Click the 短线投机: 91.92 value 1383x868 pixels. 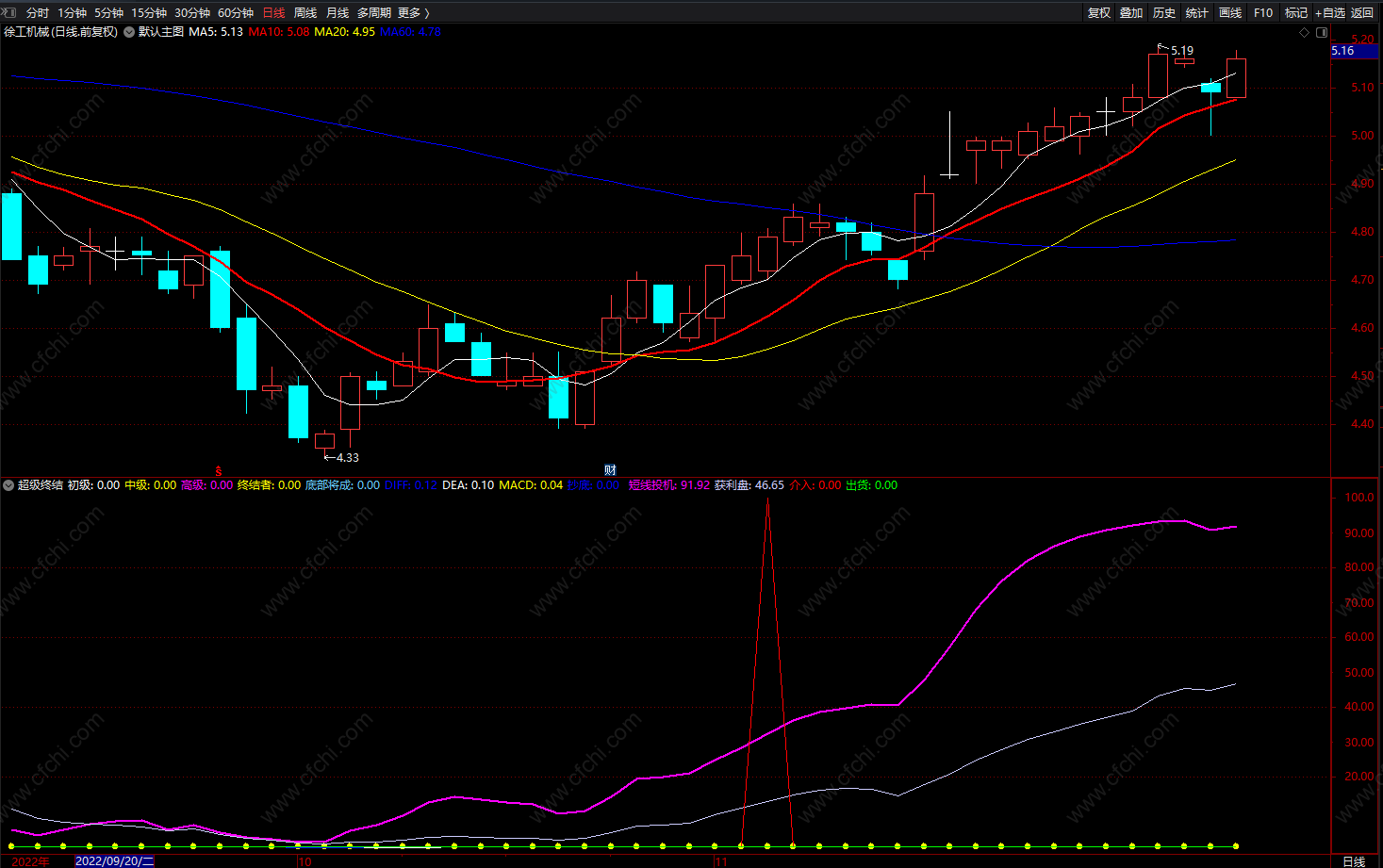pyautogui.click(x=669, y=485)
